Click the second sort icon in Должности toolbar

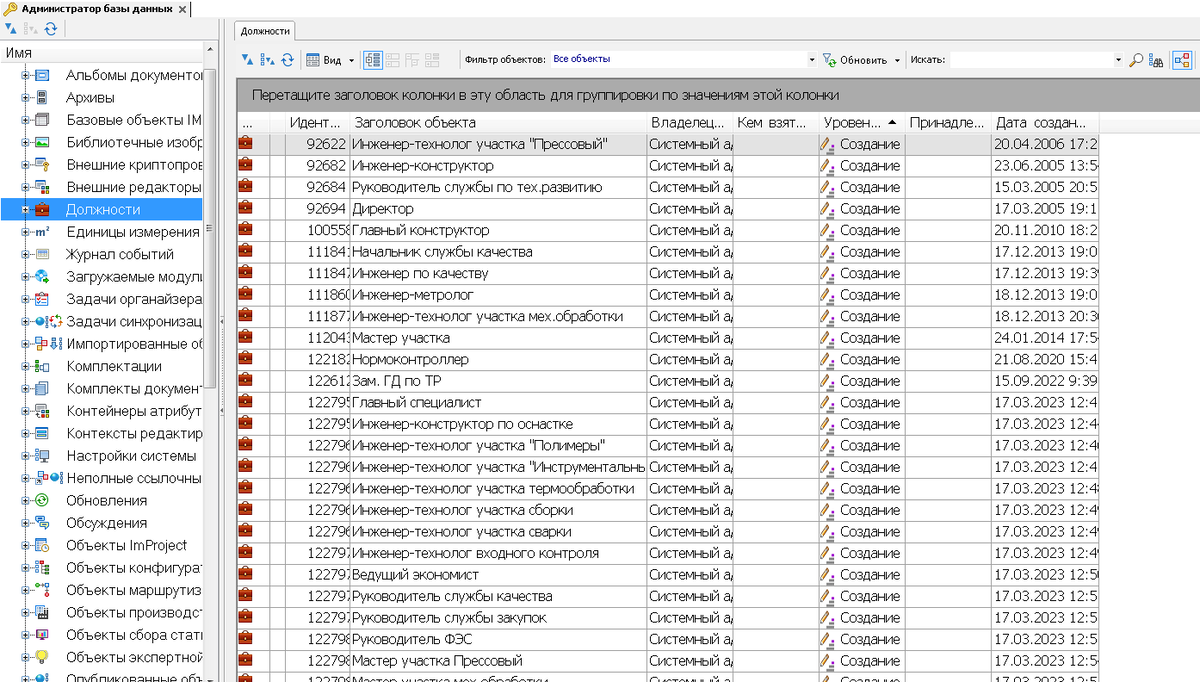point(267,60)
